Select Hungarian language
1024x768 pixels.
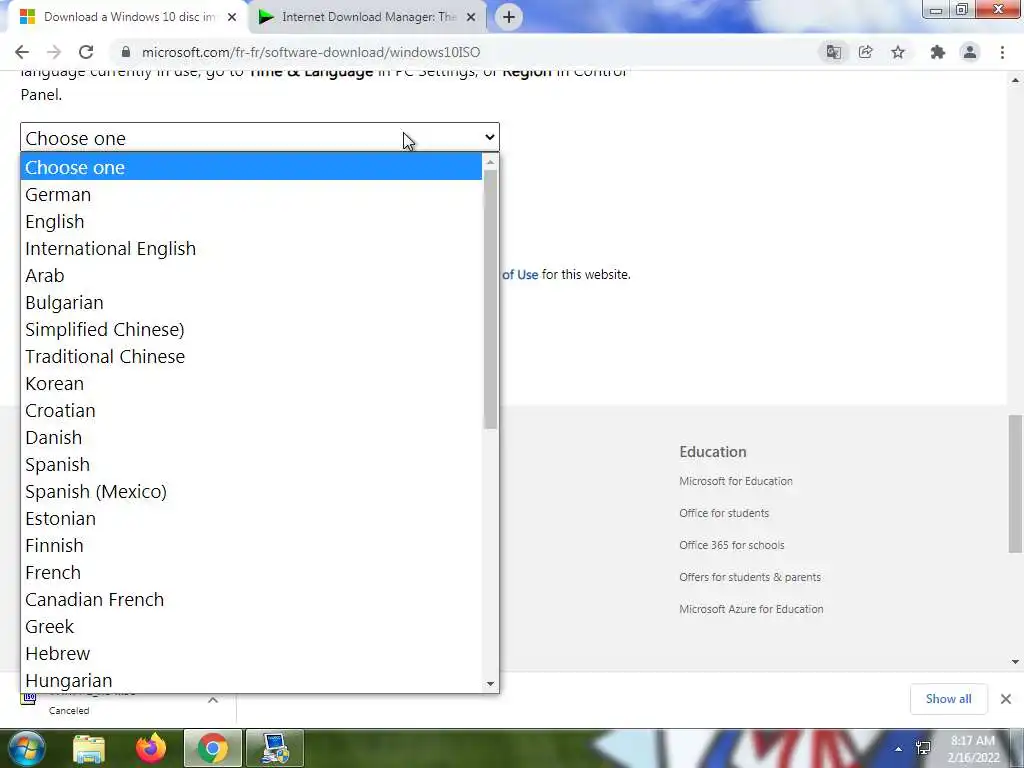click(x=251, y=680)
